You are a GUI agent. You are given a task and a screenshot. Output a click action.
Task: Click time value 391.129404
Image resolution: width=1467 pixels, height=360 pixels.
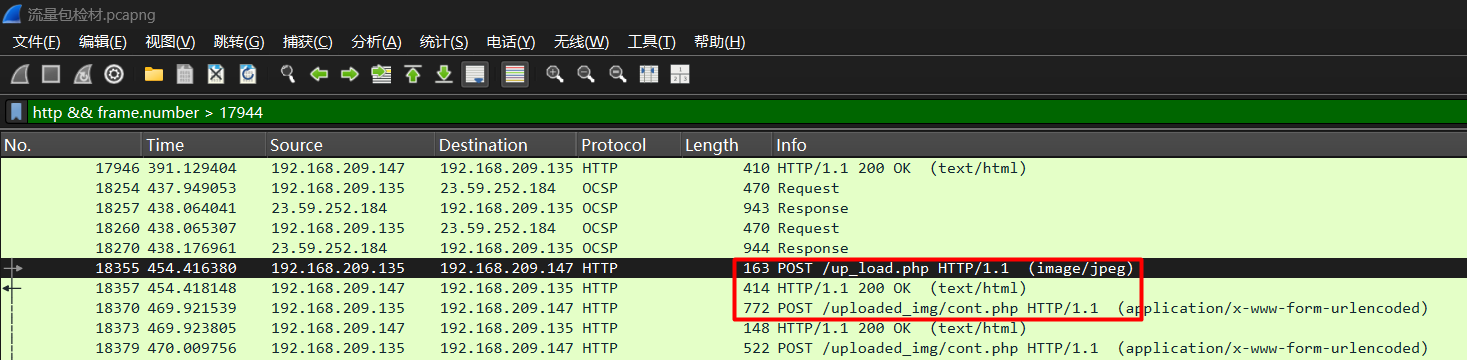pyautogui.click(x=192, y=168)
